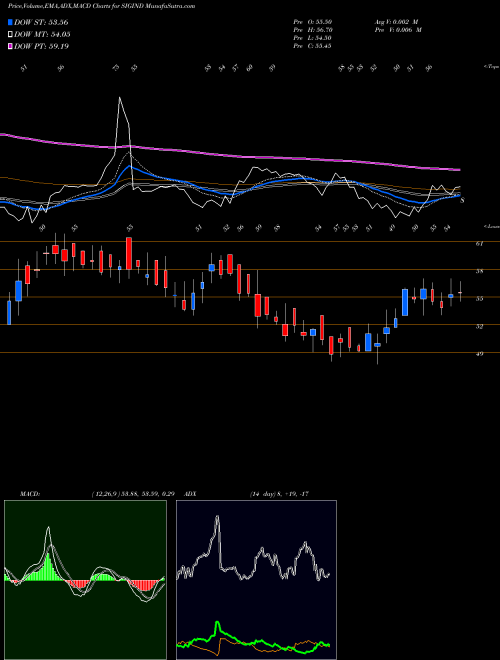
Task: Click the chart title mentioning MunafaSutra.com
Action: point(101,6)
